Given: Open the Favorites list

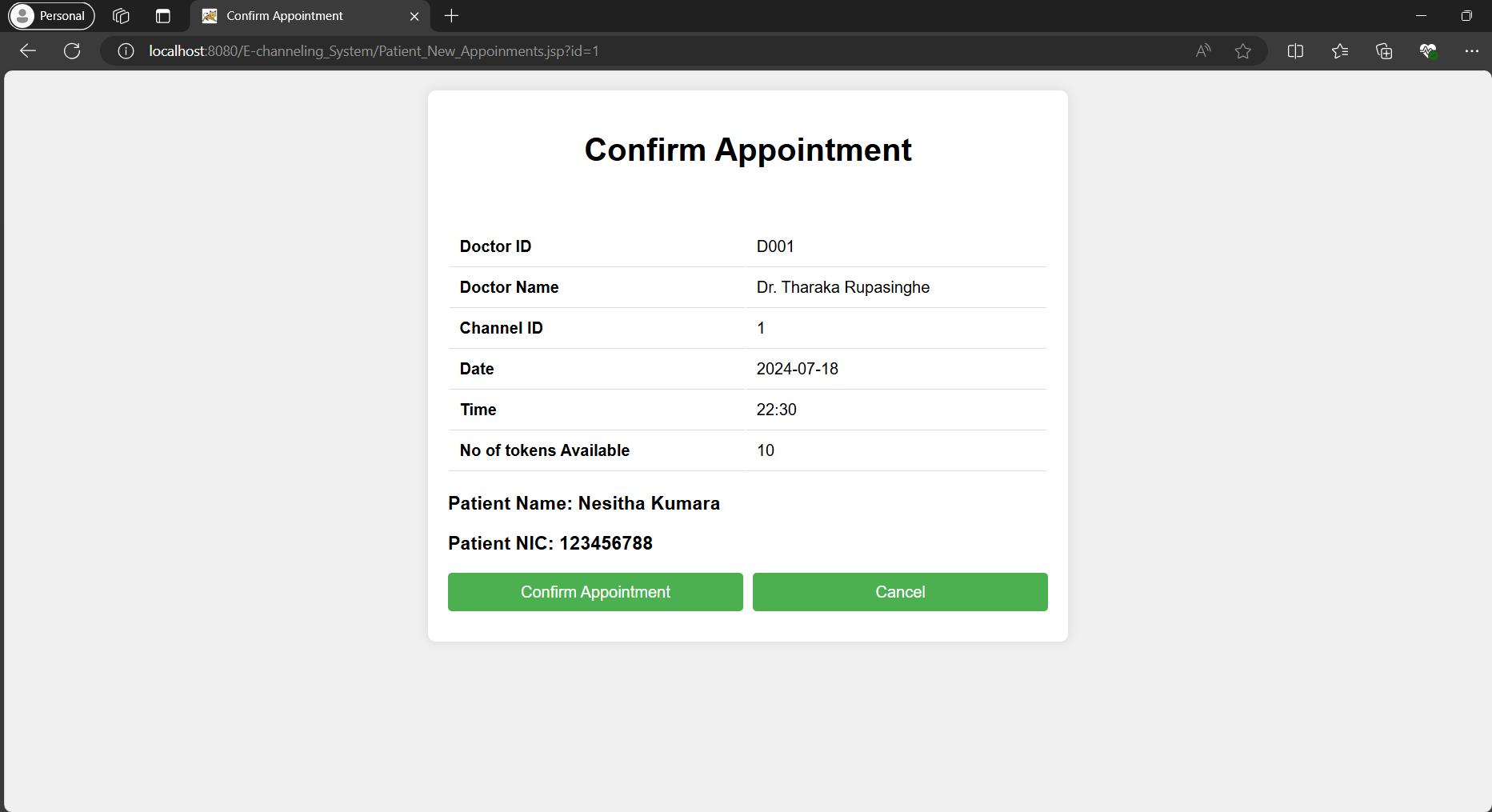Looking at the screenshot, I should click(x=1340, y=51).
